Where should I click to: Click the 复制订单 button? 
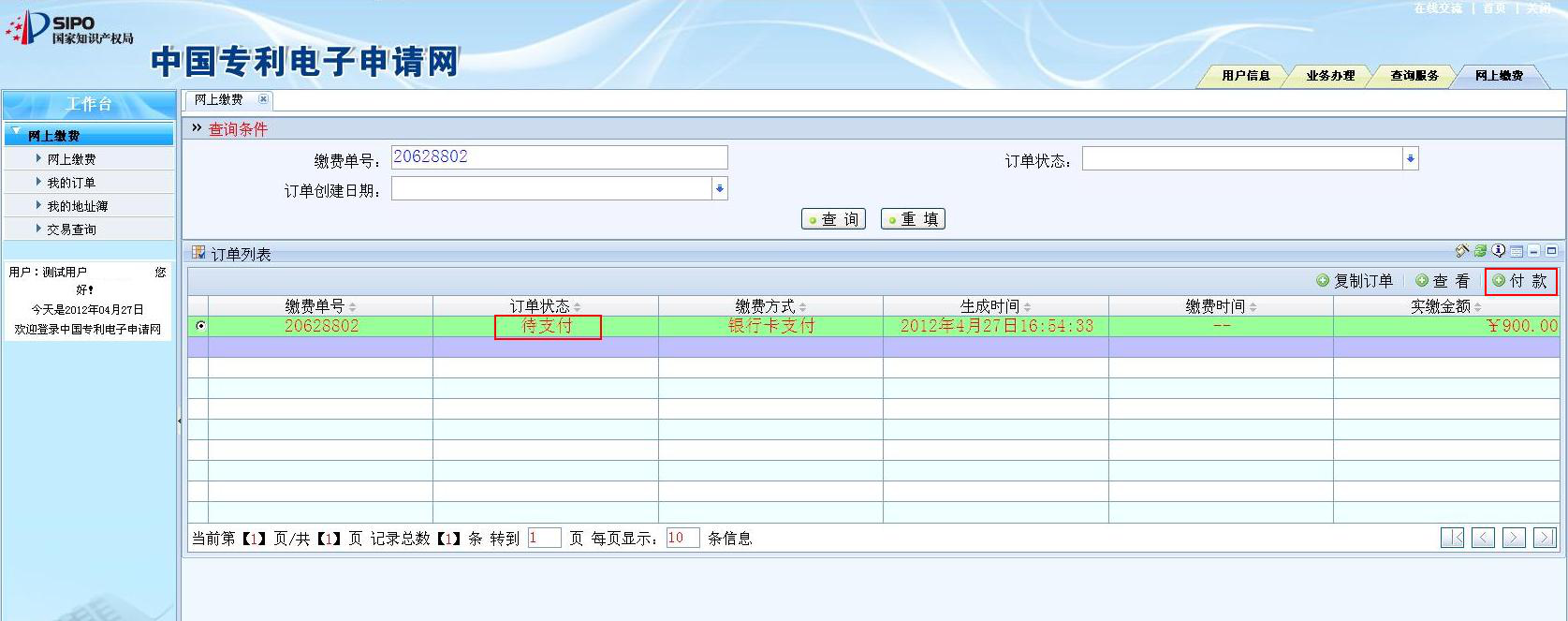[1355, 281]
